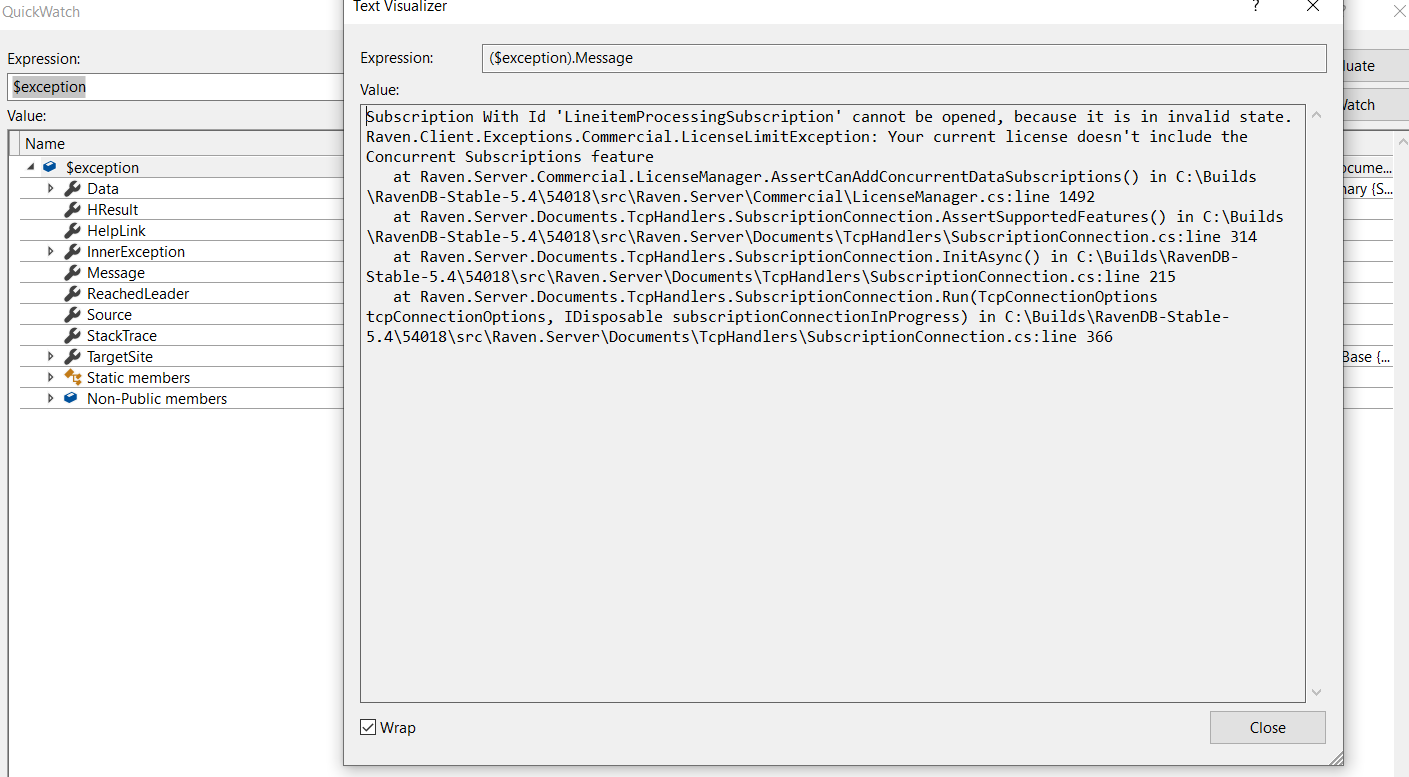The width and height of the screenshot is (1409, 777).
Task: Click the Static members icon
Action: 72,377
